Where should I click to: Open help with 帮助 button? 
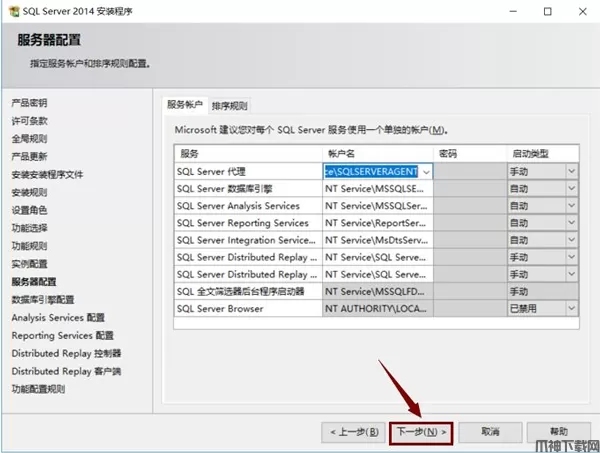point(559,432)
